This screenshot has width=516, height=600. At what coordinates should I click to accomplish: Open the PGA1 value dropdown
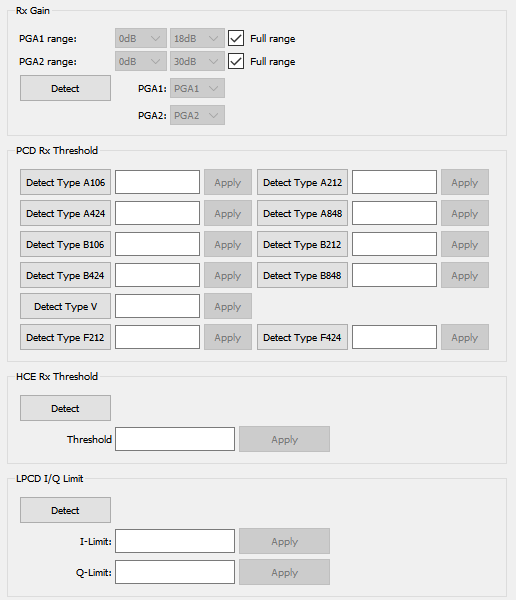197,88
